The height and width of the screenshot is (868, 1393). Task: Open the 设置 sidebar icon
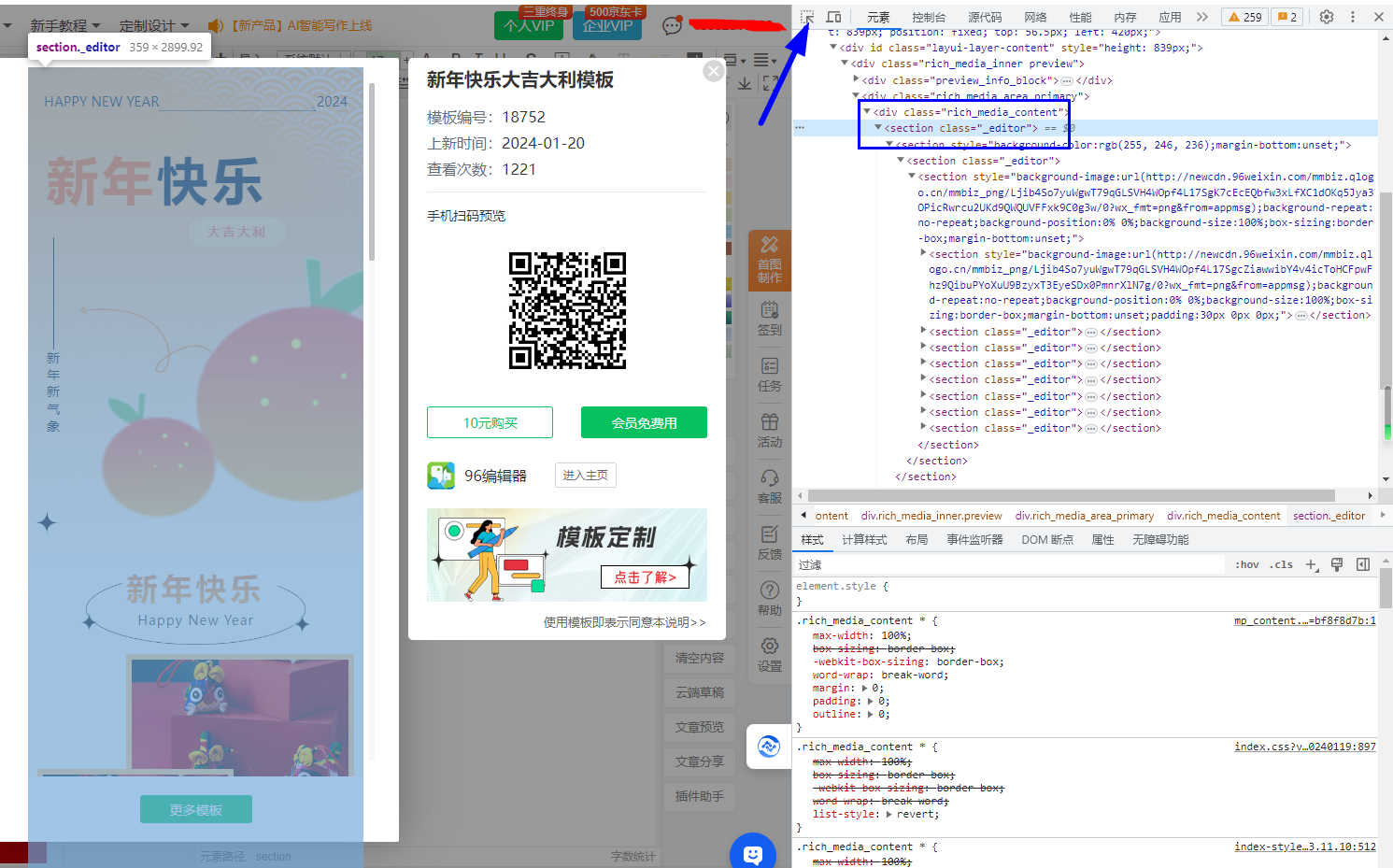coord(770,655)
